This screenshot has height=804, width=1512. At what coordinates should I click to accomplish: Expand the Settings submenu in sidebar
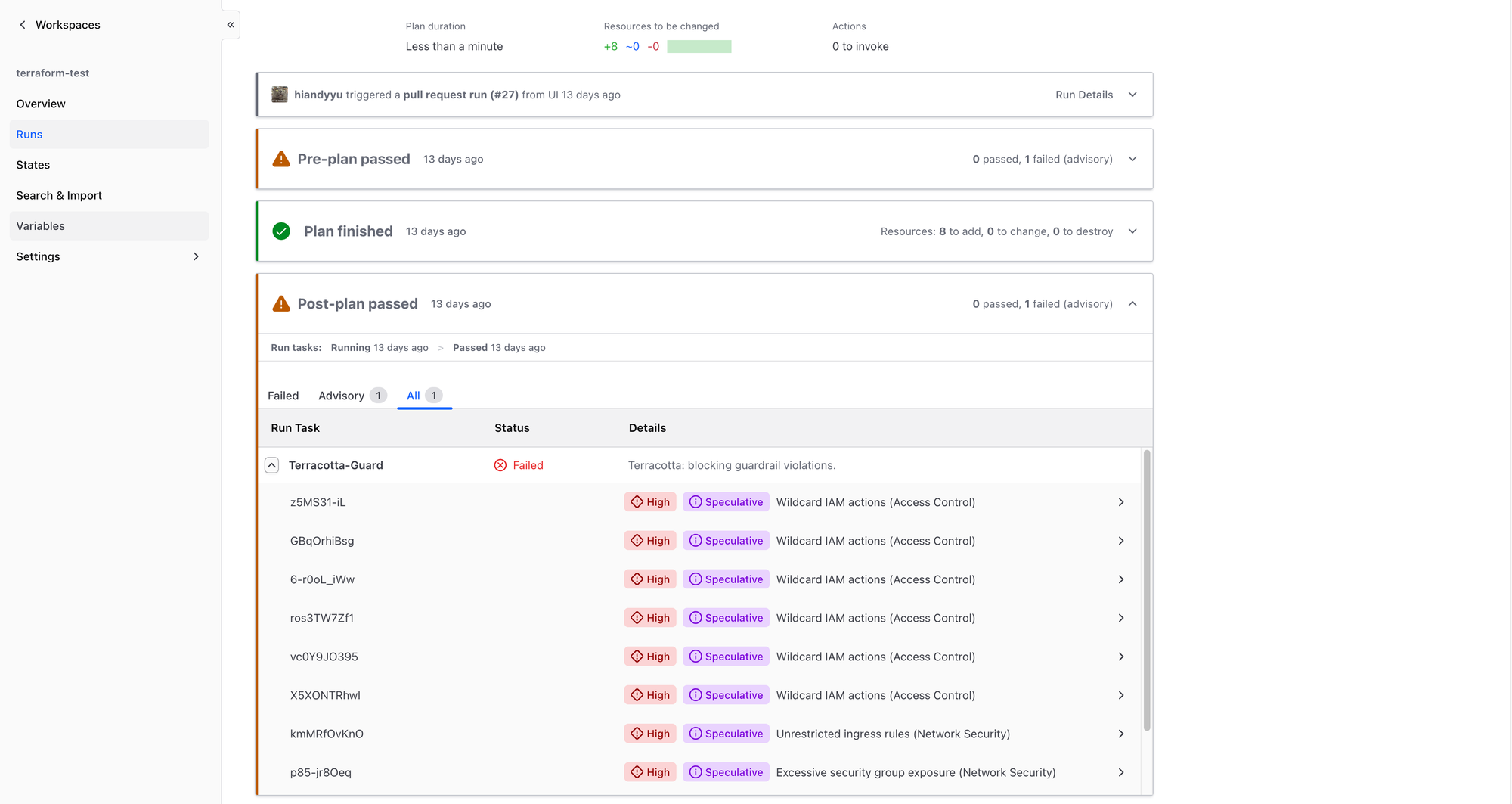(x=196, y=256)
